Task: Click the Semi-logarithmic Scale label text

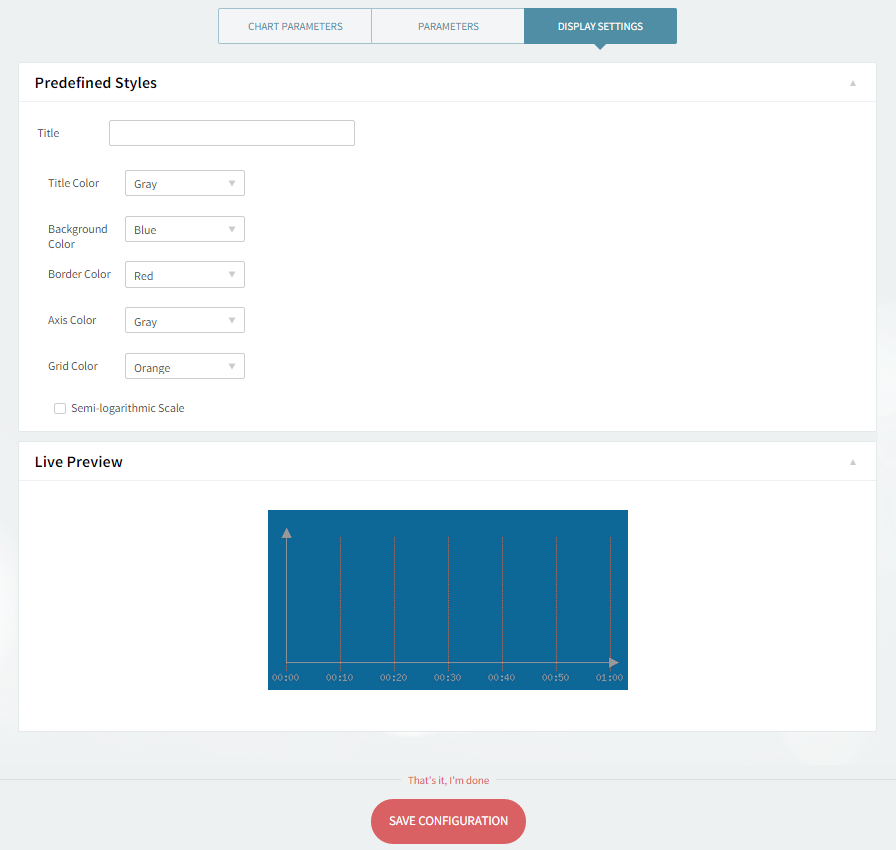Action: point(127,408)
